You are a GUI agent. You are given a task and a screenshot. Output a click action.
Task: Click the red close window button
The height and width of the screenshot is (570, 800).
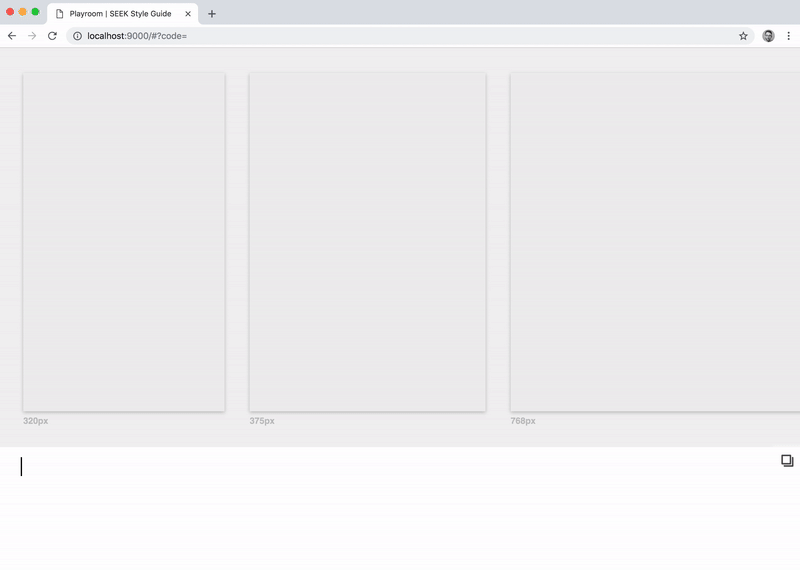coord(10,12)
